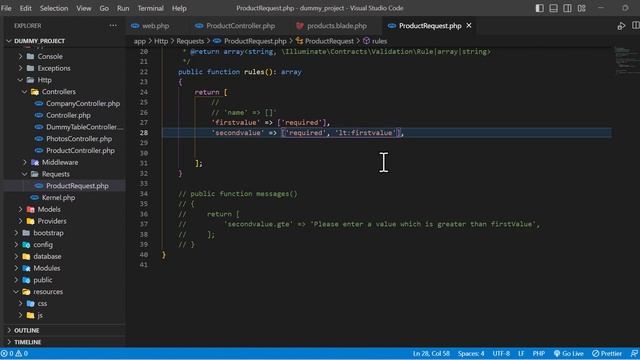Click the Prettier status item

607,353
